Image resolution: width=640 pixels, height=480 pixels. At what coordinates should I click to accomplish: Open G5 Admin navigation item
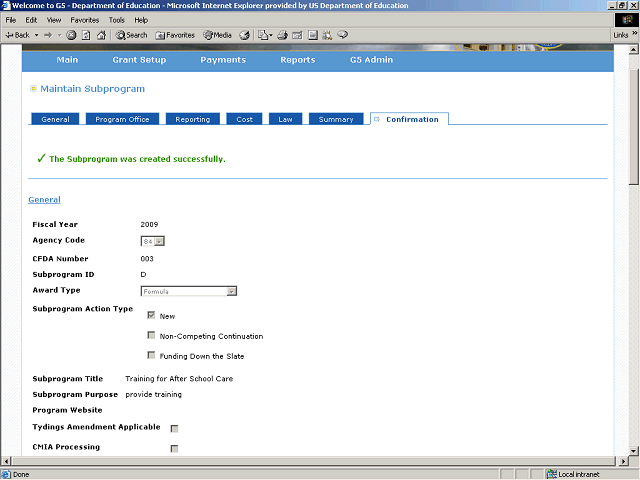point(371,60)
